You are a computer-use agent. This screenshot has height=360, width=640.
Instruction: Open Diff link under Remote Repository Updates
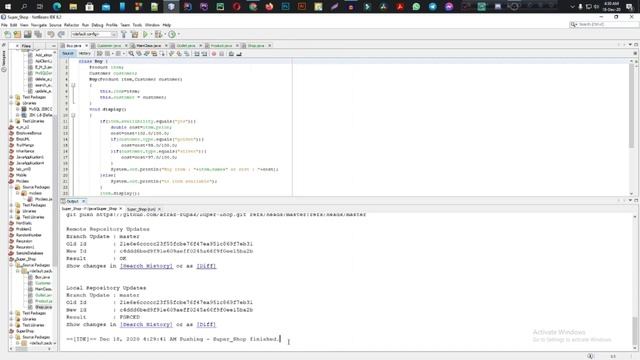click(x=206, y=266)
